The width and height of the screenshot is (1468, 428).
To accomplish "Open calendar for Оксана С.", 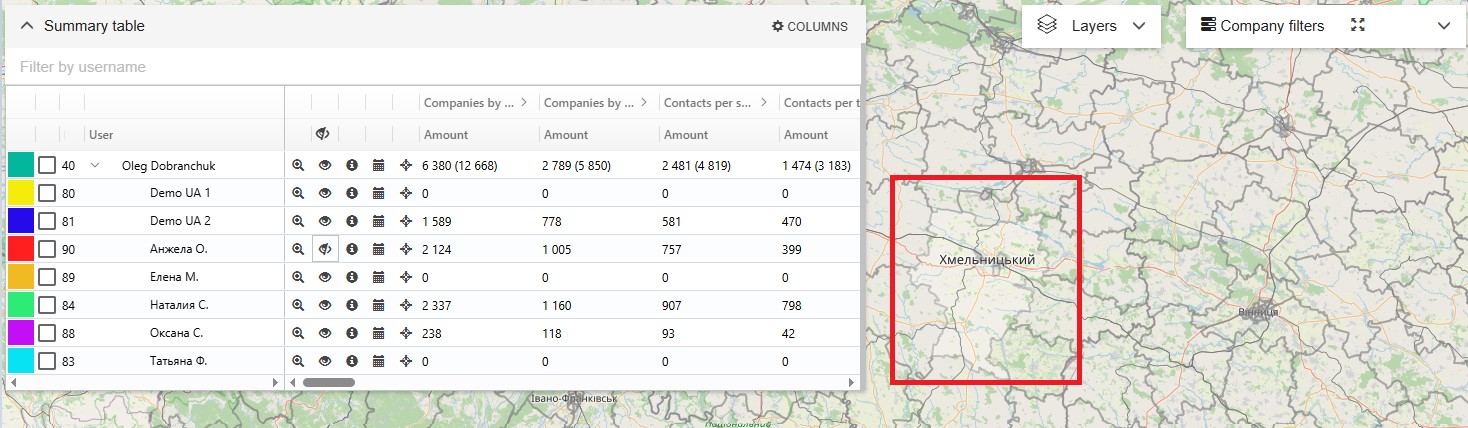I will click(x=379, y=333).
